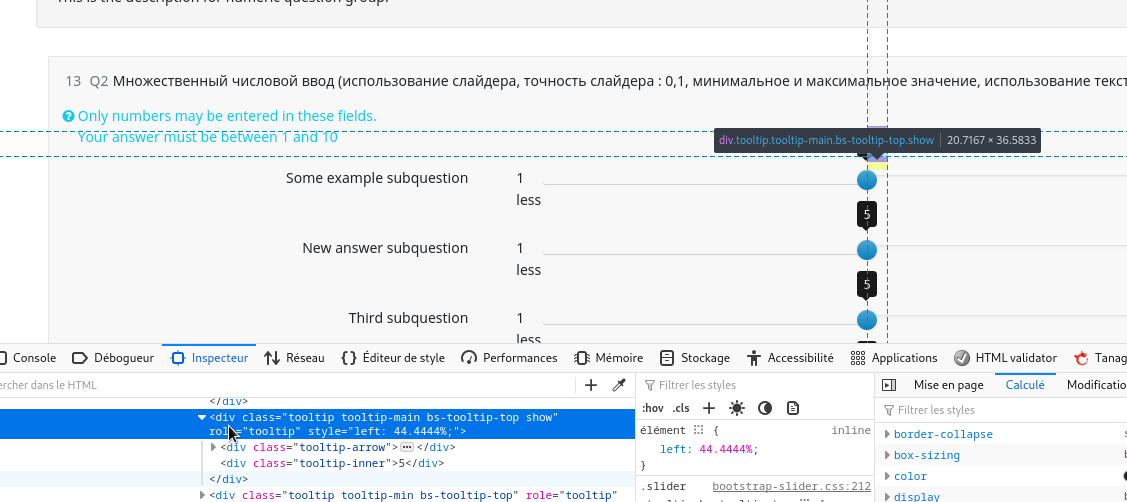Toggle dark color scheme simulation icon
Image resolution: width=1127 pixels, height=502 pixels.
[x=765, y=408]
